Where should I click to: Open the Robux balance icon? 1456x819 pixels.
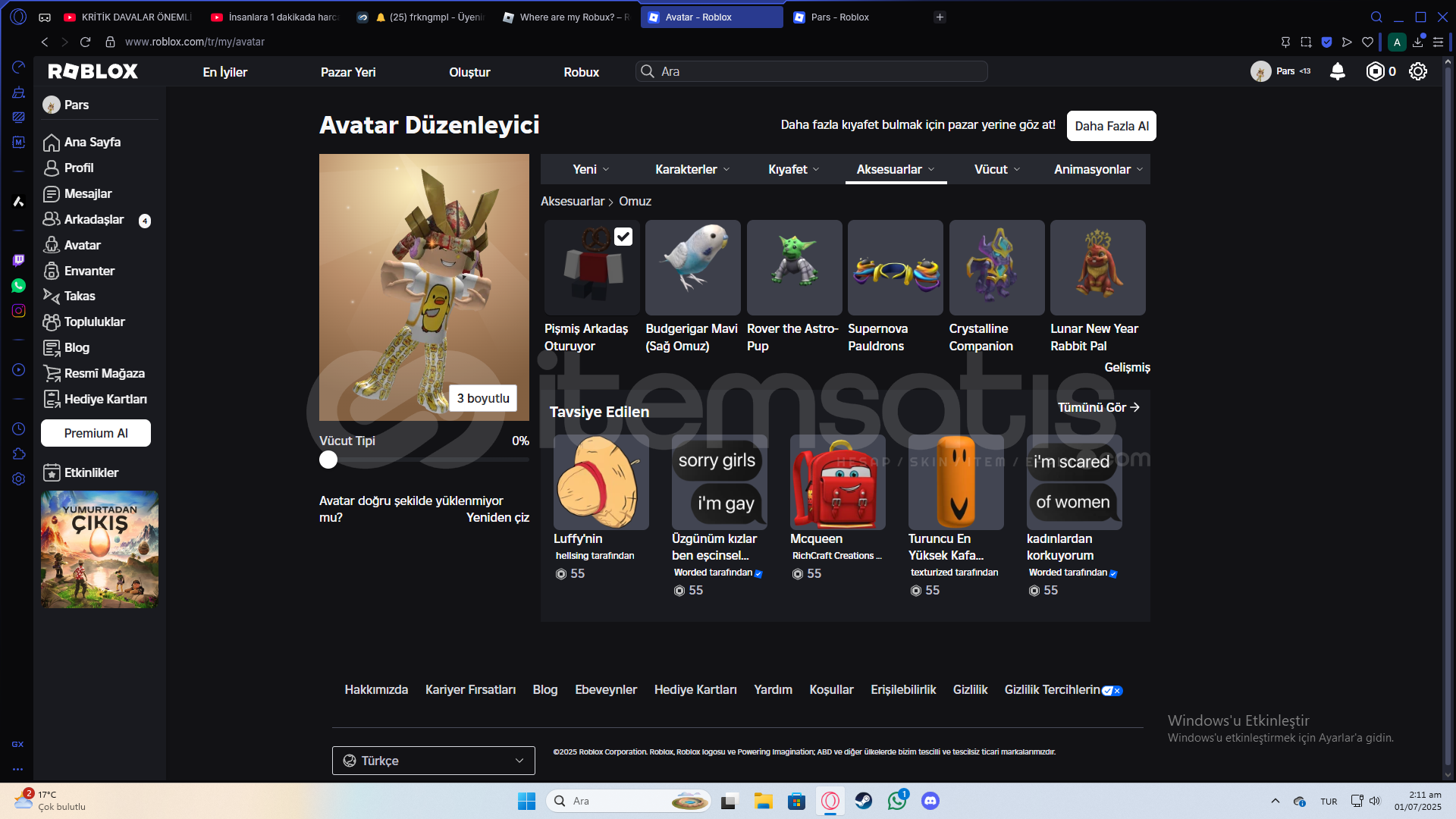pos(1375,71)
